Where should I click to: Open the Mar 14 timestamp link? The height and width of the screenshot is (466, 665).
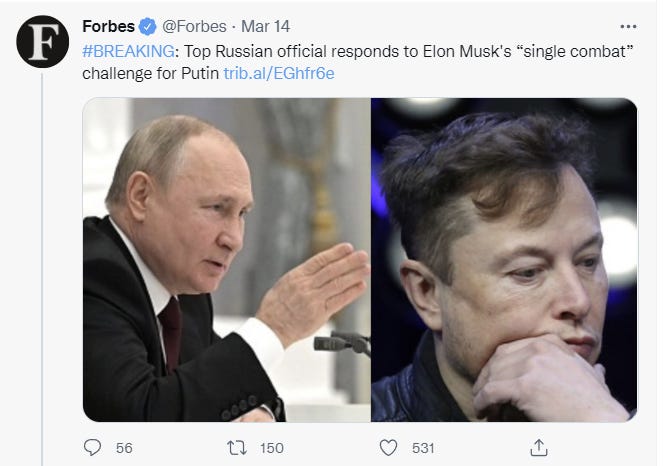265,27
